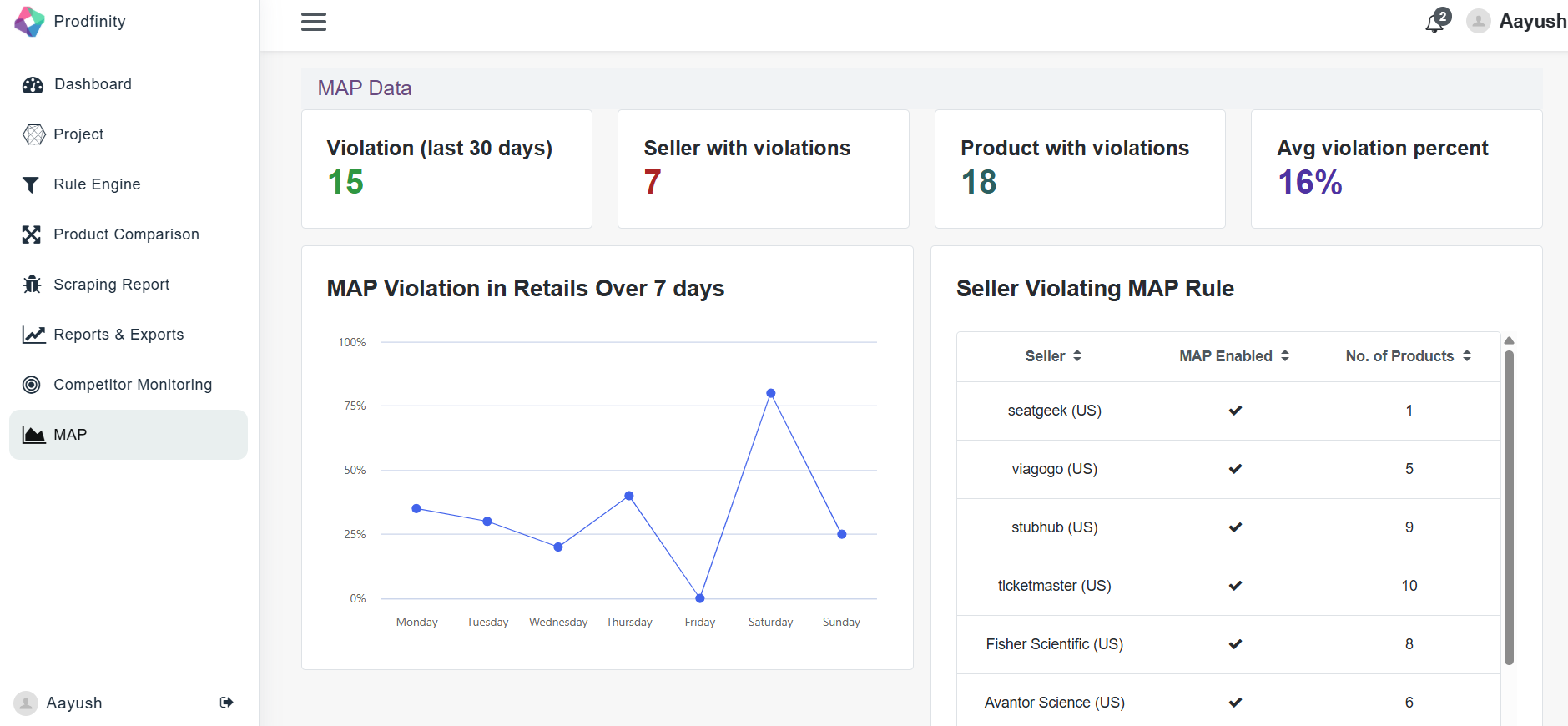Click MAP Violation in Retails heading

tap(526, 289)
